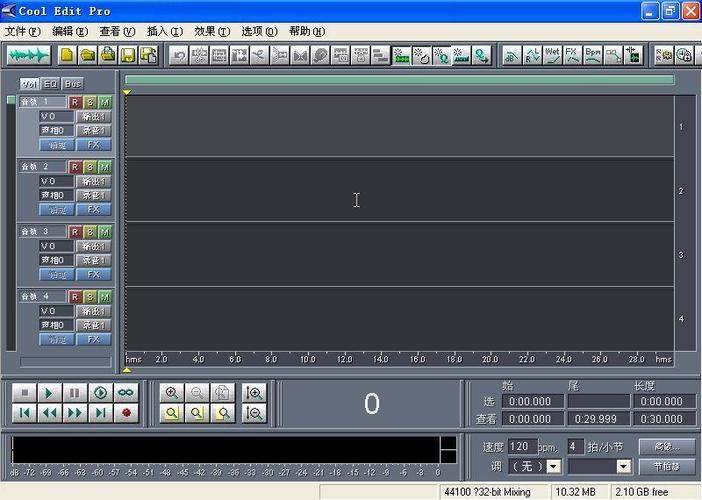Open the key (调) dropdown showing 无

click(554, 466)
